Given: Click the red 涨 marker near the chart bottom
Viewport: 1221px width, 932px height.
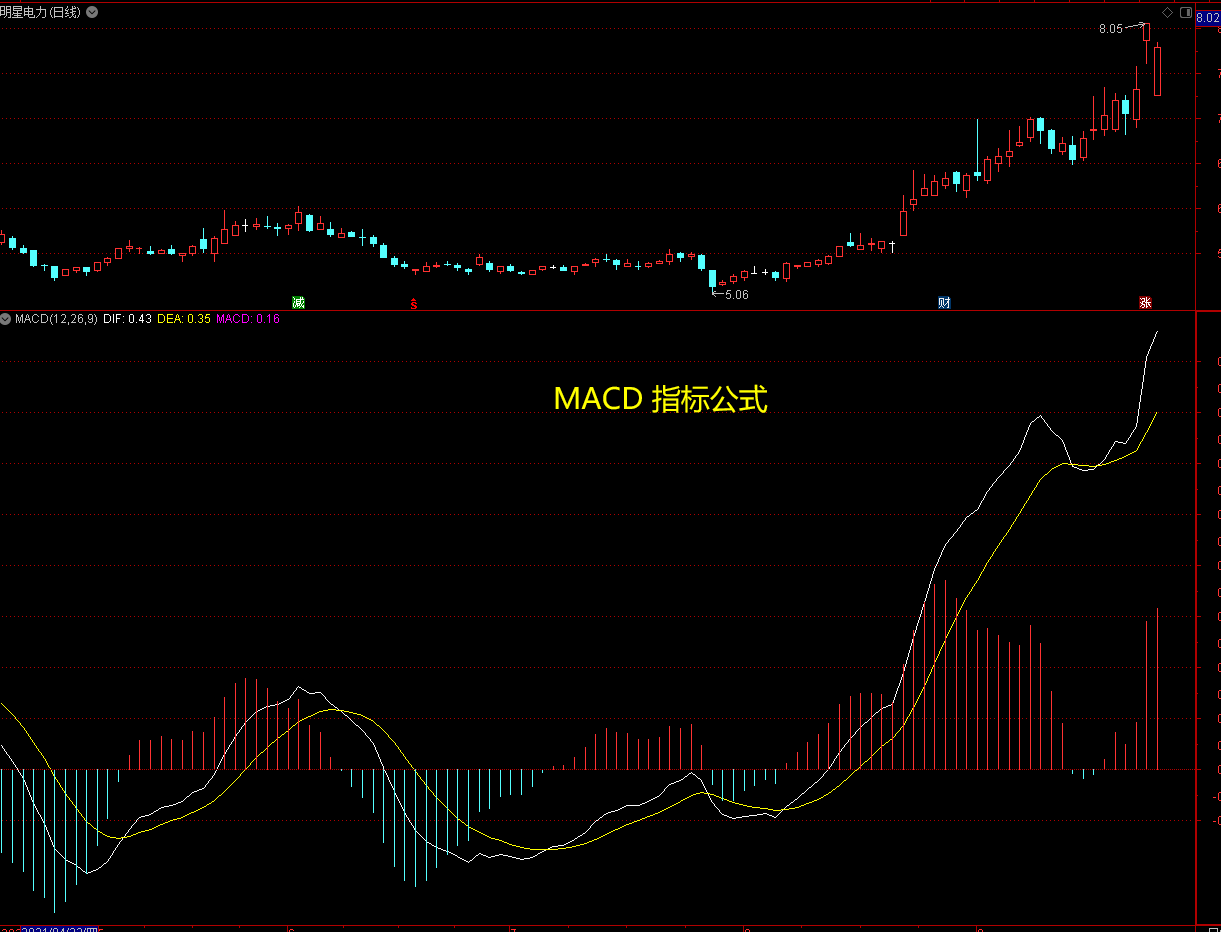Looking at the screenshot, I should point(1146,302).
